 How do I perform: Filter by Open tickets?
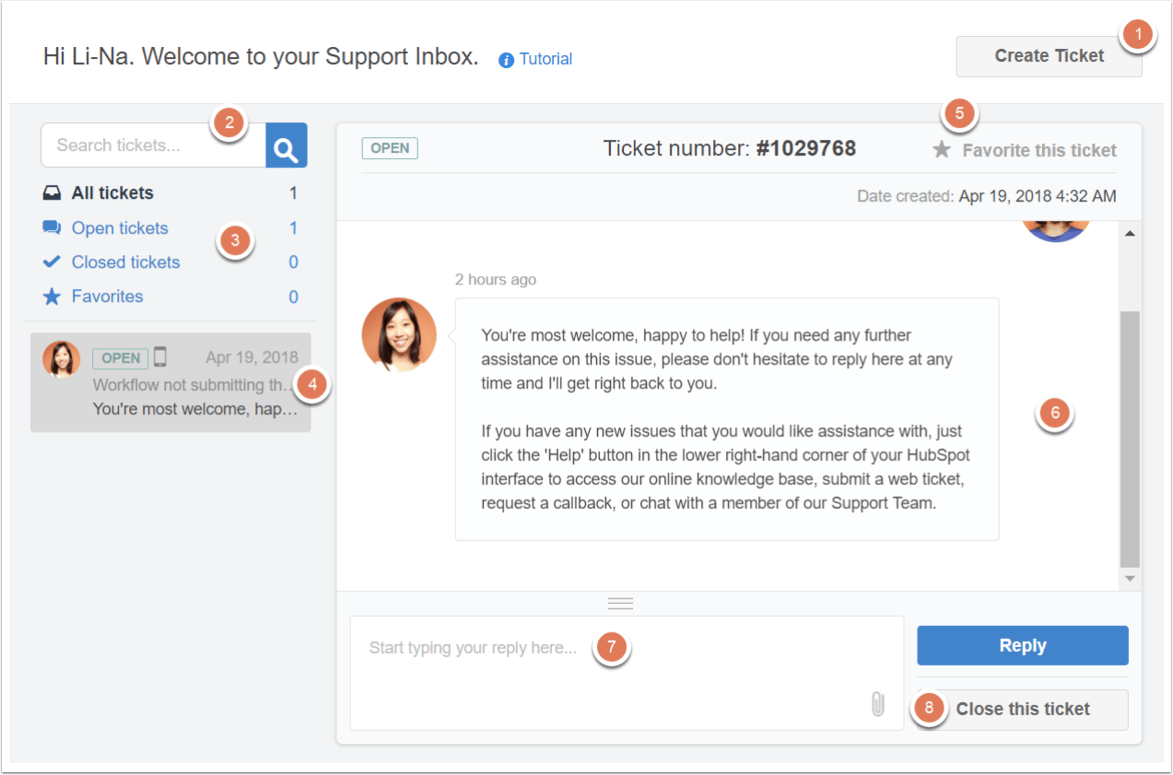(x=120, y=228)
